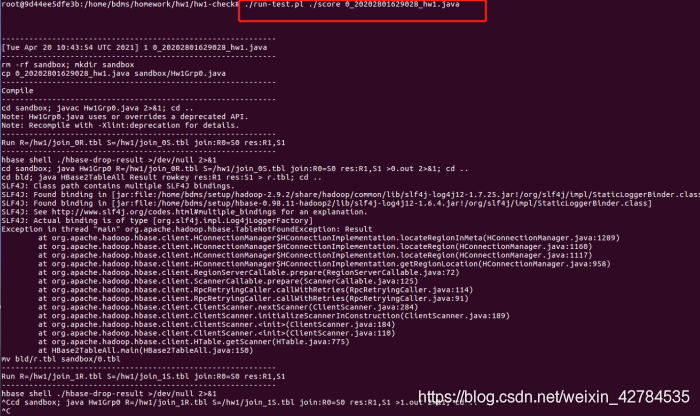Click the stack line "ClientScanner.<init>(ClientScanner.java:110)"
Viewport: 700px width, 416px height.
click(x=217, y=333)
